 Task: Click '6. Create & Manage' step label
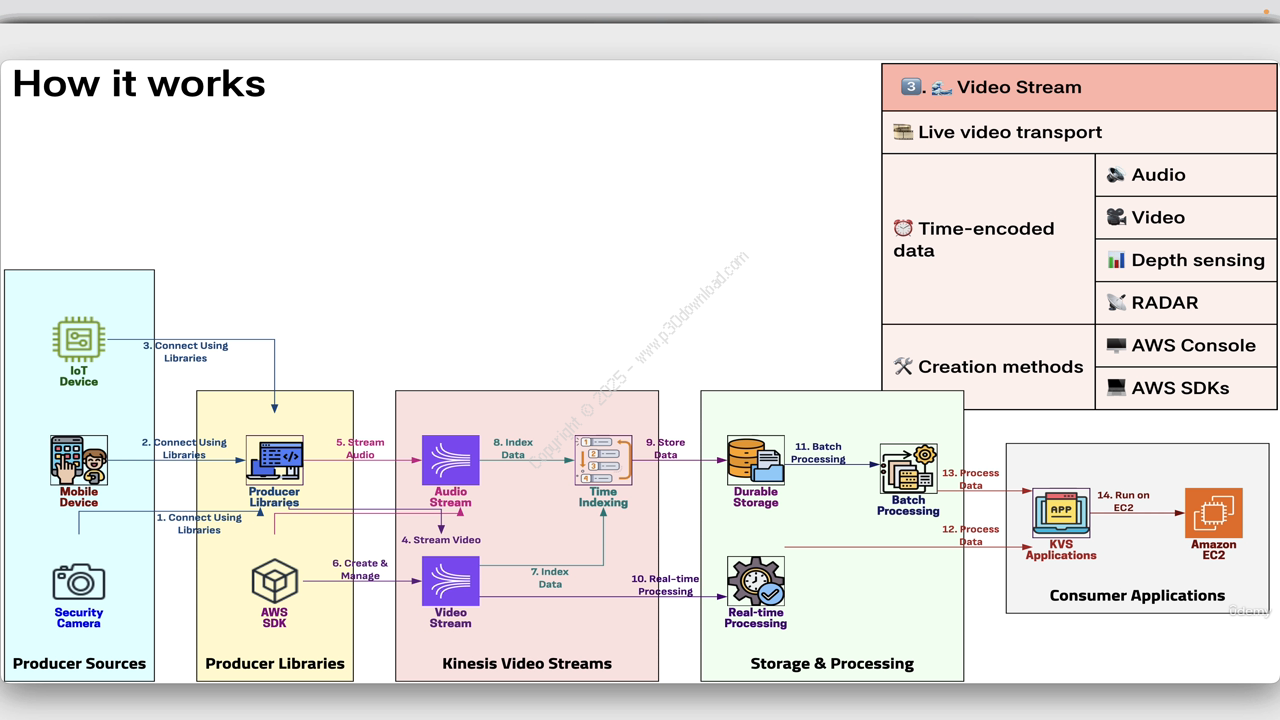360,569
